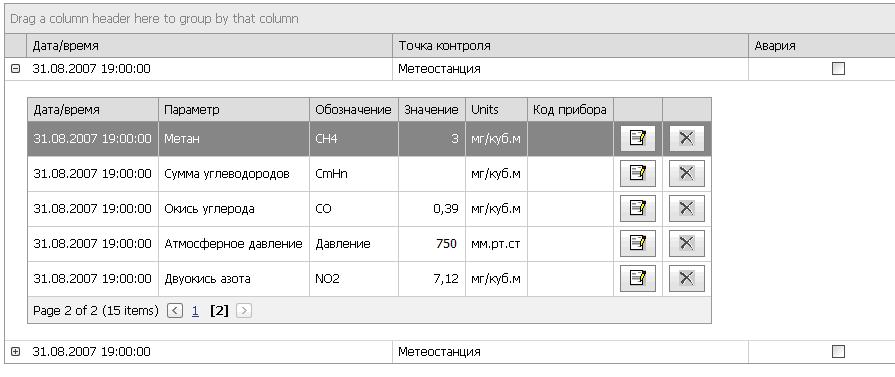Delete the Атмосферное давление row

click(x=687, y=243)
